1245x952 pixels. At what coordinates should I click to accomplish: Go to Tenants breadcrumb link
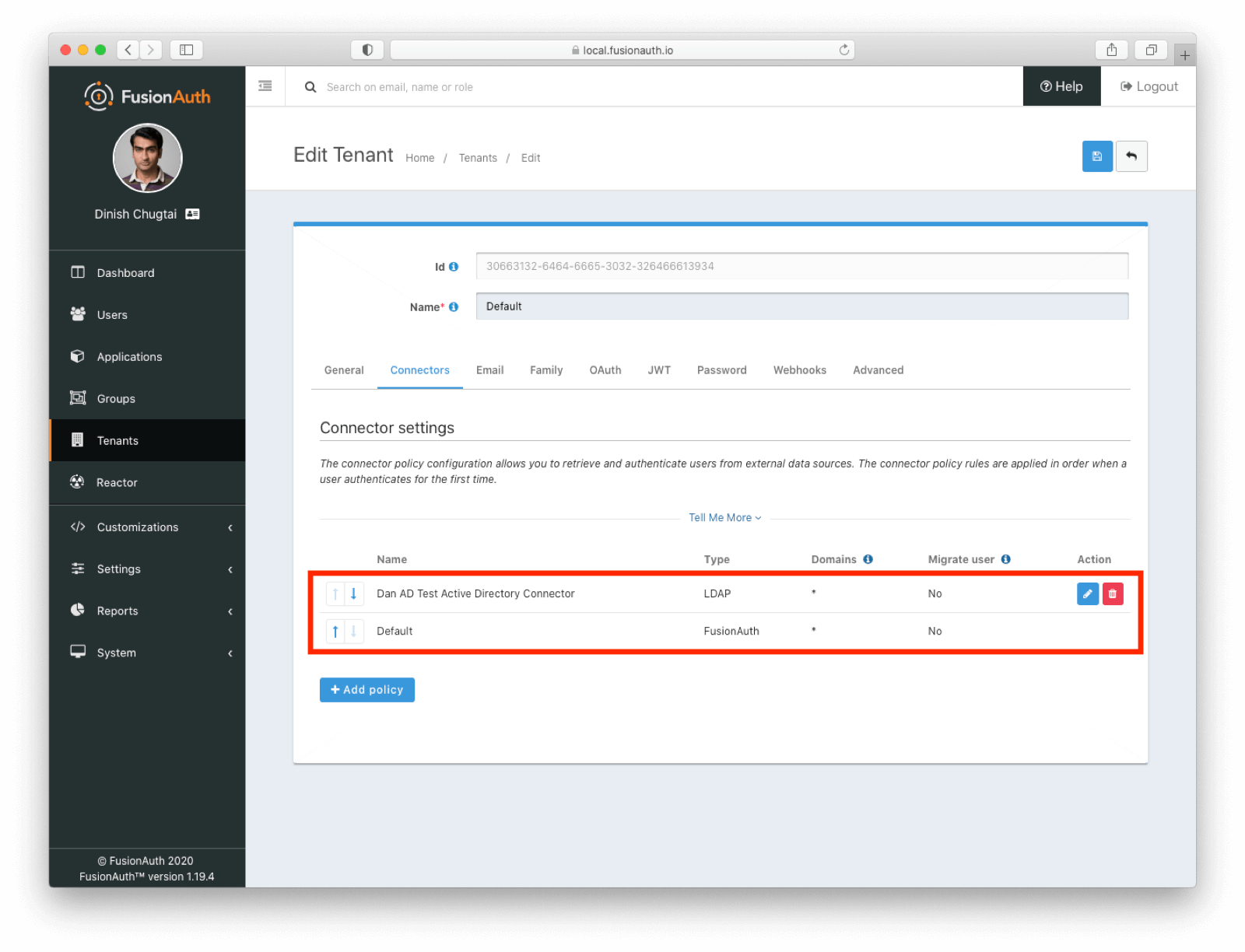pos(478,158)
